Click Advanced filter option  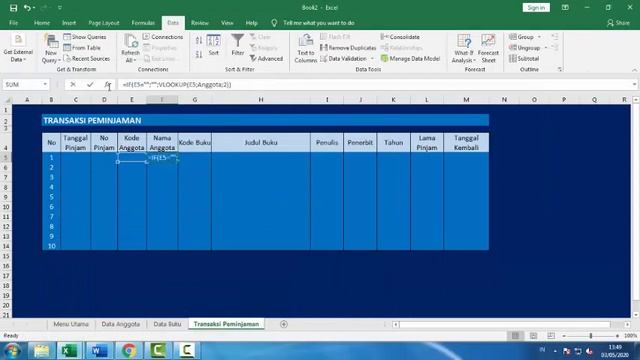click(x=266, y=59)
